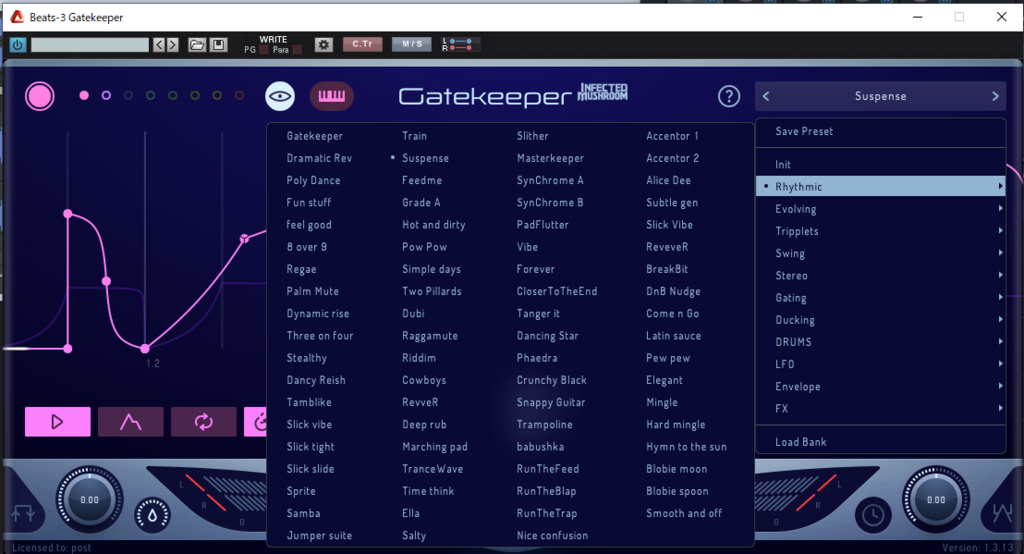Screen dimensions: 1024x554
Task: Save host preset with floppy disk icon
Action: pos(218,44)
